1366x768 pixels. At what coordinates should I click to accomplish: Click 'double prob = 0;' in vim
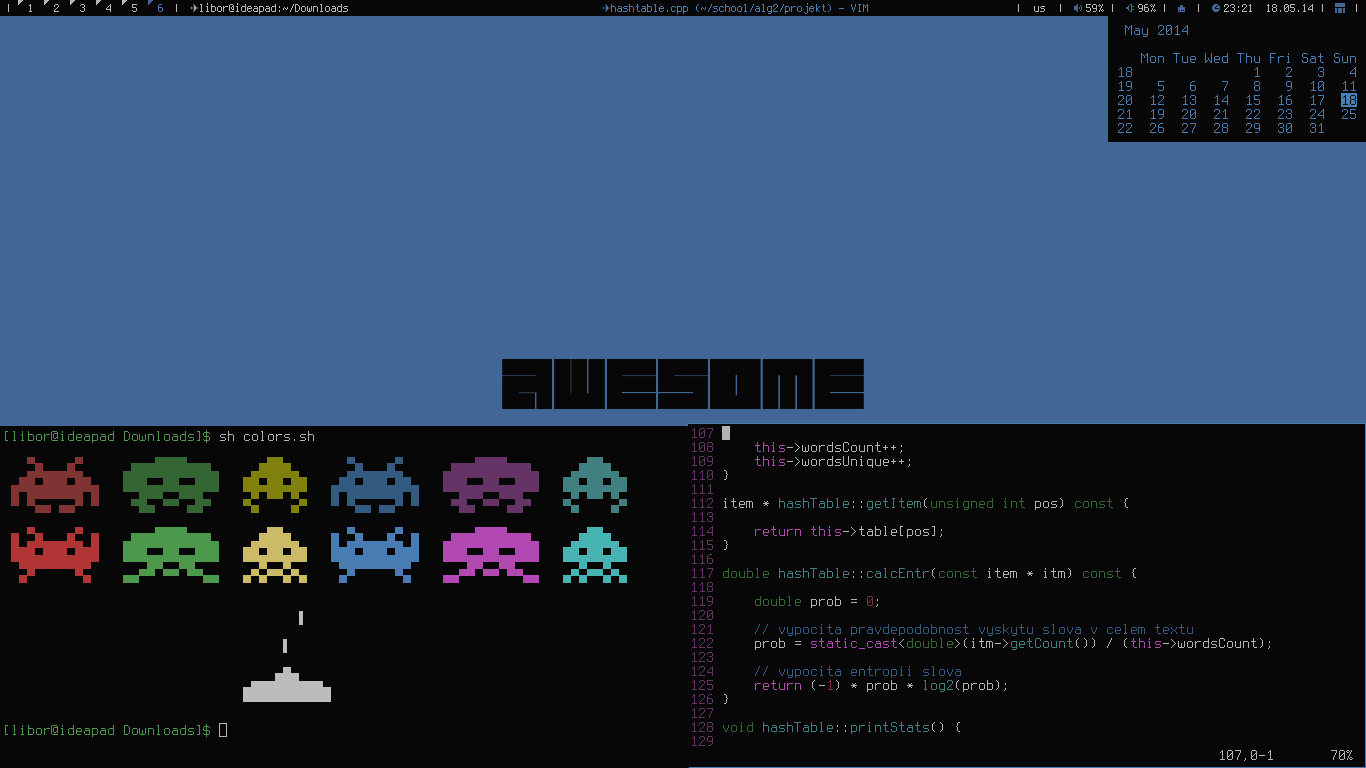pyautogui.click(x=817, y=601)
